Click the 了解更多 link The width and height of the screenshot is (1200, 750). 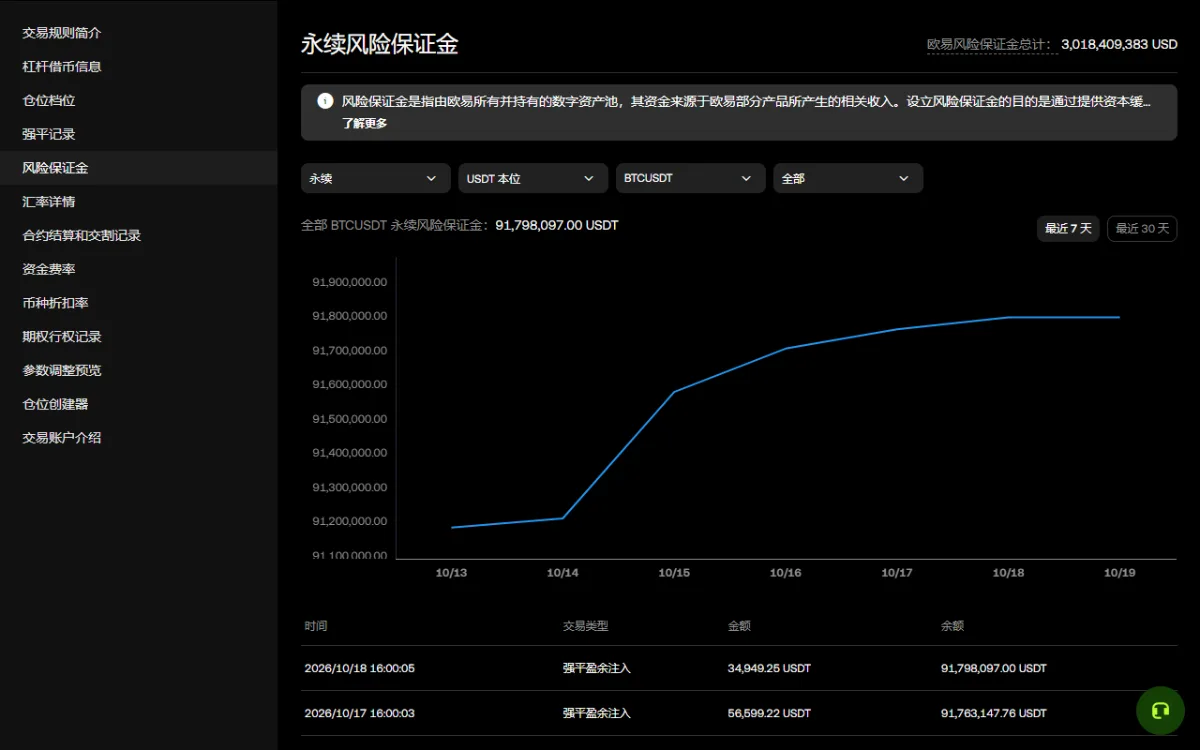pos(365,124)
